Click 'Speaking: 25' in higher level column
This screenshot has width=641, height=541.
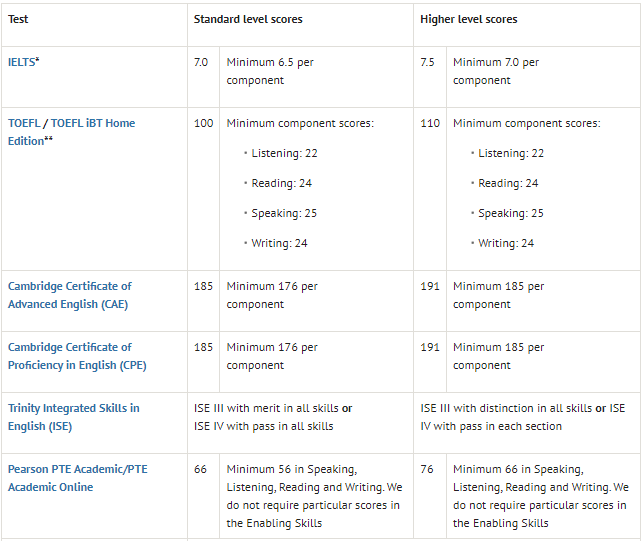[x=511, y=213]
